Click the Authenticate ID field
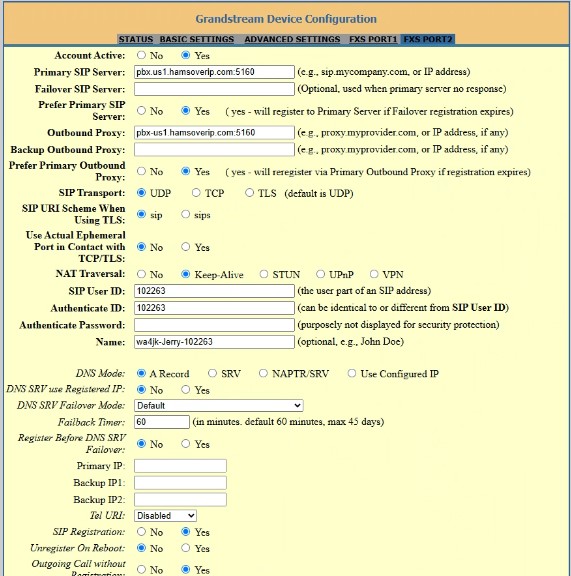The width and height of the screenshot is (571, 576). (x=214, y=307)
